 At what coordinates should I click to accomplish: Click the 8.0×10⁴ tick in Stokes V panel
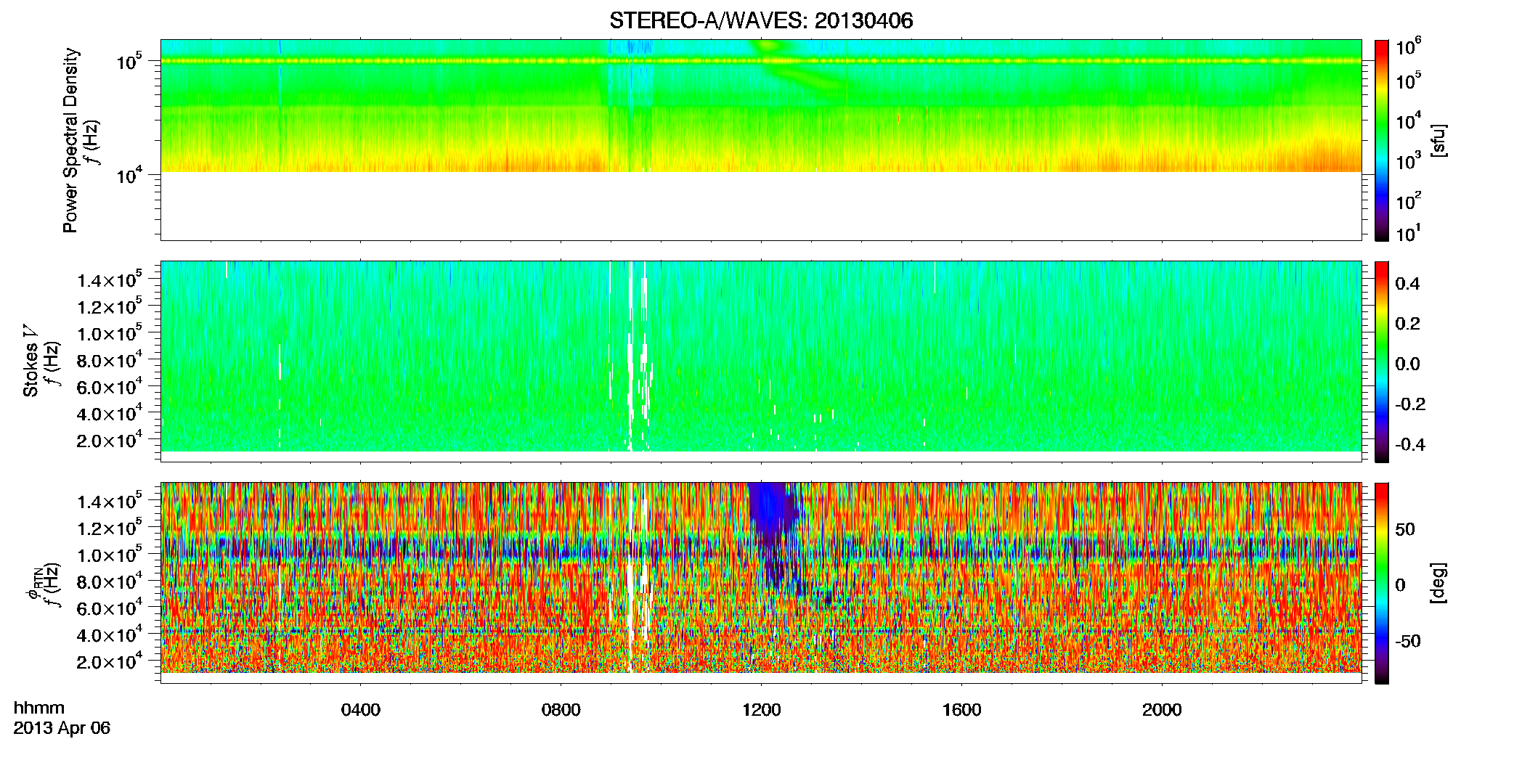tap(110, 361)
